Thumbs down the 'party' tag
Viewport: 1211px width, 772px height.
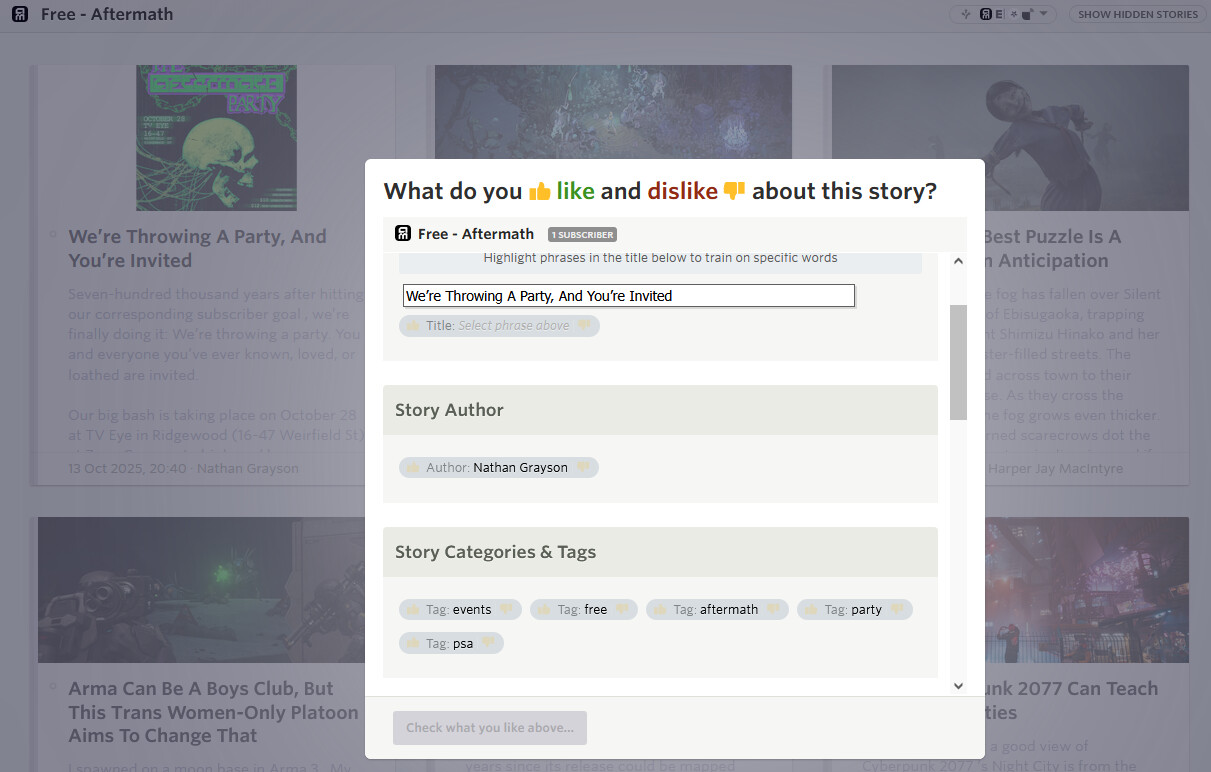(x=897, y=610)
